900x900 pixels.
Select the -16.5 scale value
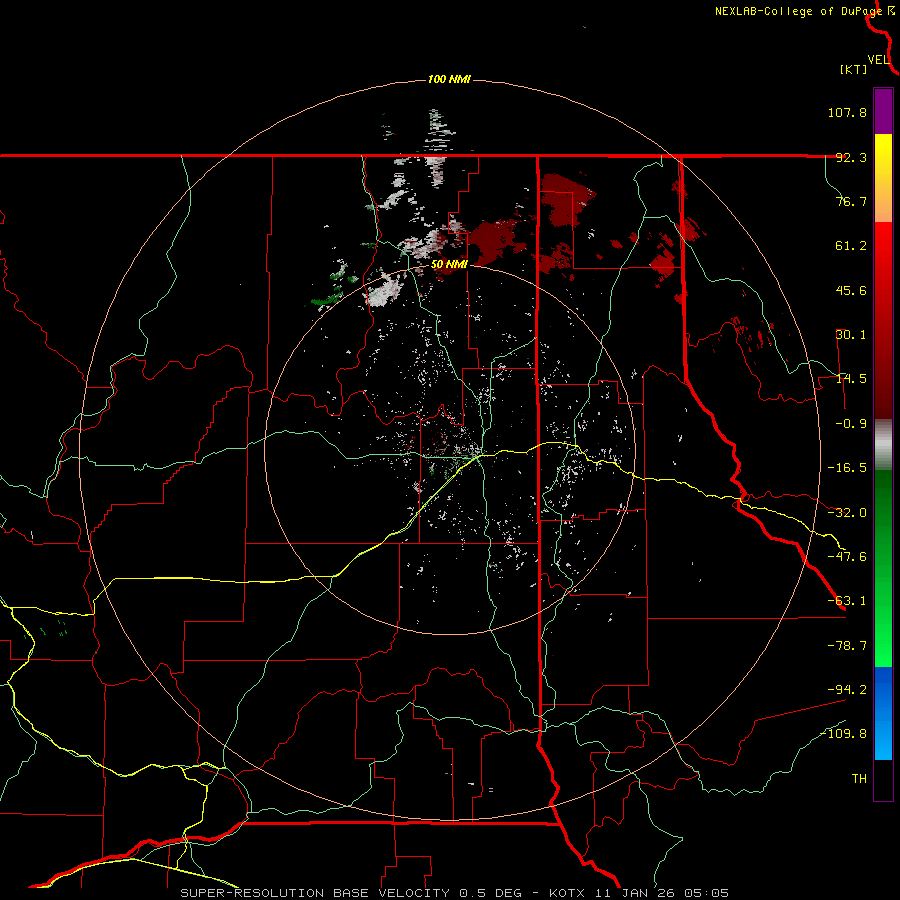click(847, 468)
